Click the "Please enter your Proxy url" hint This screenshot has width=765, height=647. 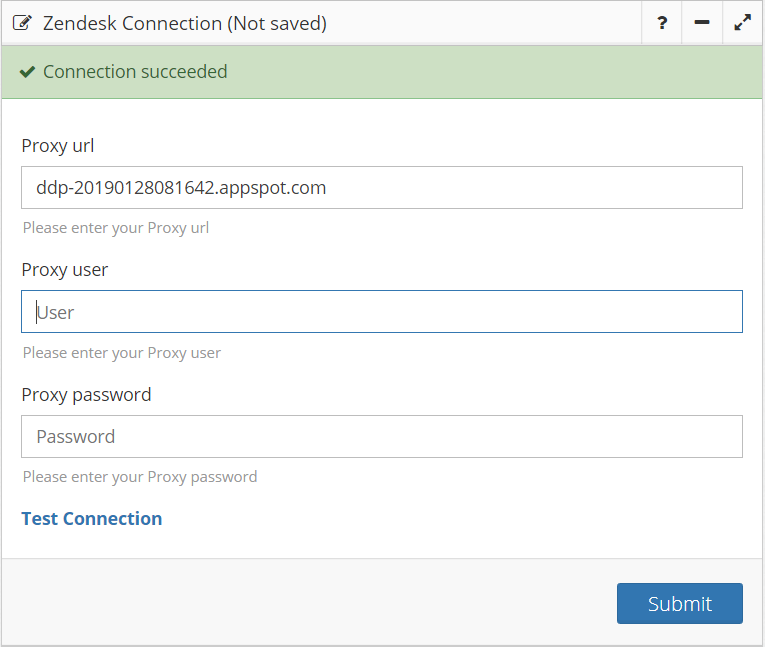click(116, 228)
